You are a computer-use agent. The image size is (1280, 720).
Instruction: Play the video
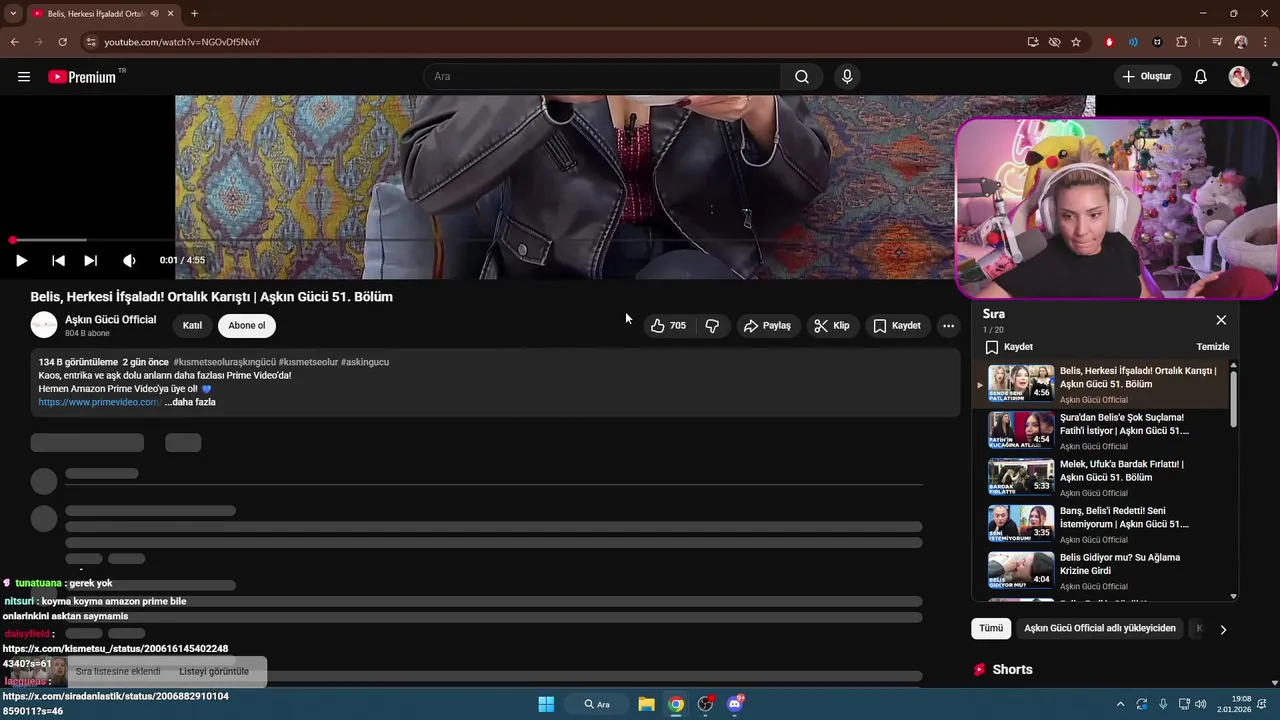click(21, 261)
